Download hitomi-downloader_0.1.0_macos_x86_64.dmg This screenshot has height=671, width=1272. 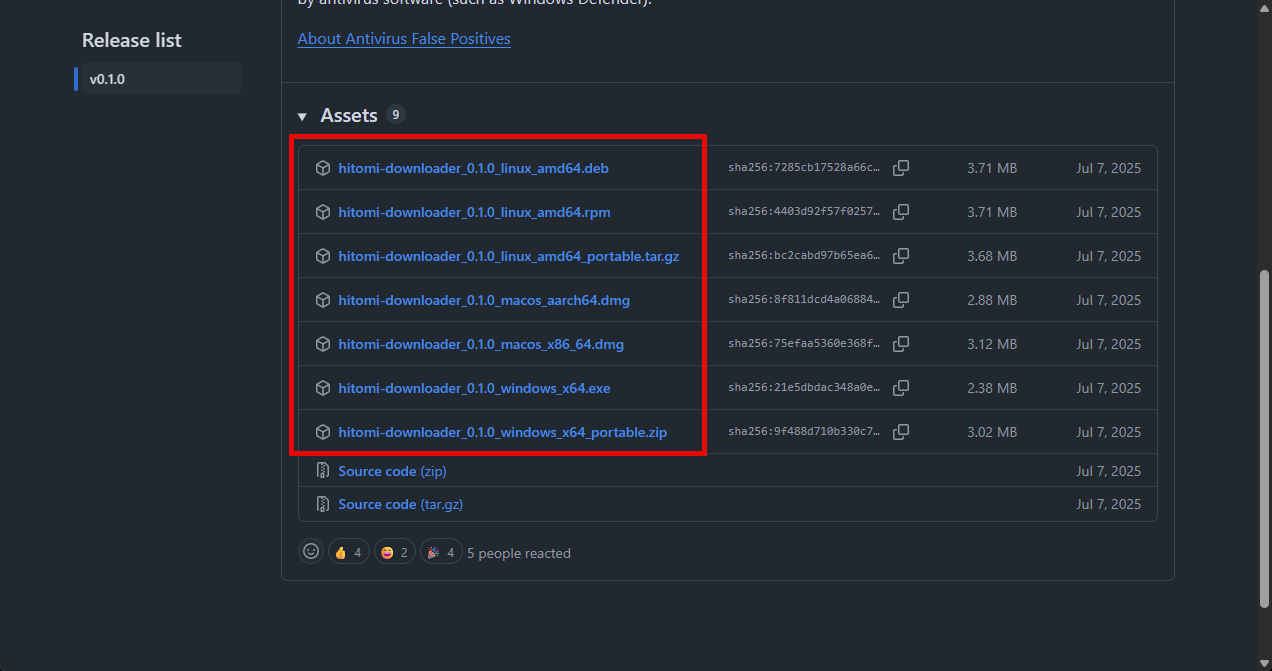[481, 344]
